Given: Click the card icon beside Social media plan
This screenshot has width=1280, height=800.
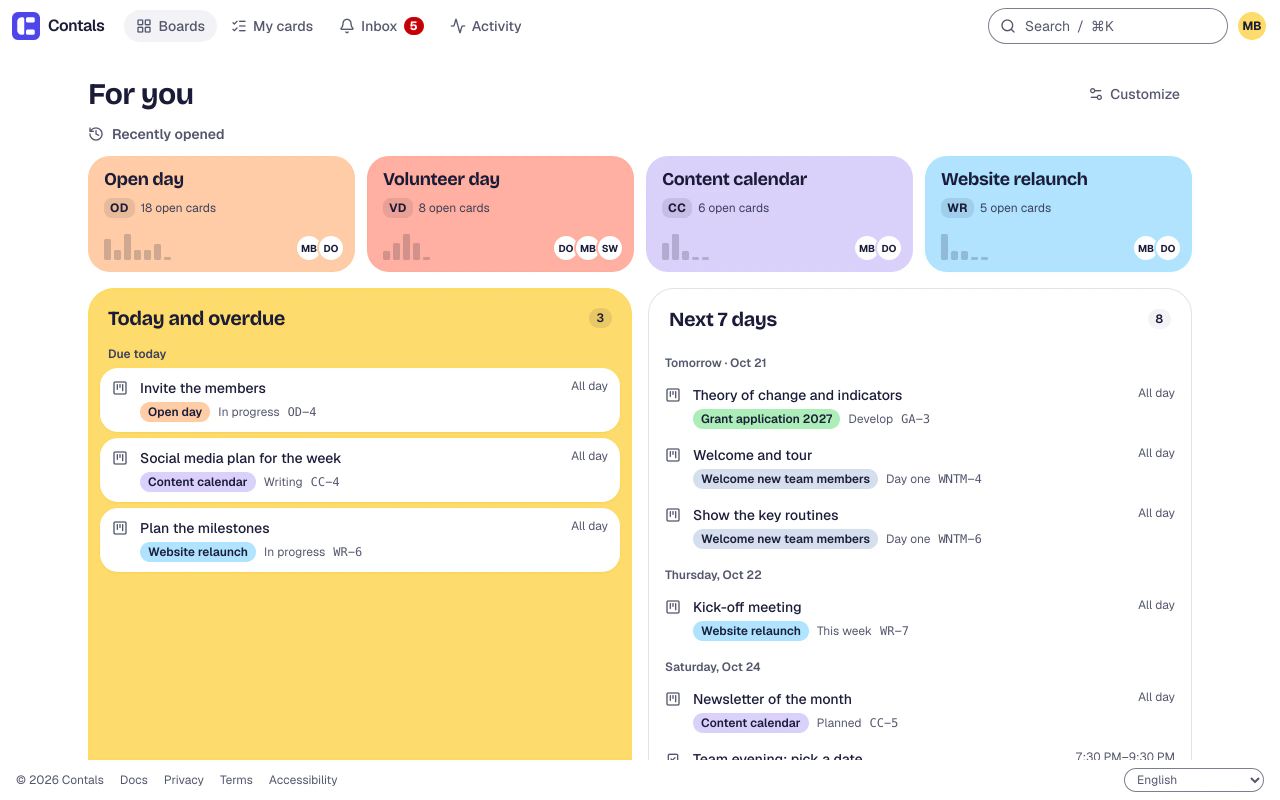Looking at the screenshot, I should pos(120,458).
